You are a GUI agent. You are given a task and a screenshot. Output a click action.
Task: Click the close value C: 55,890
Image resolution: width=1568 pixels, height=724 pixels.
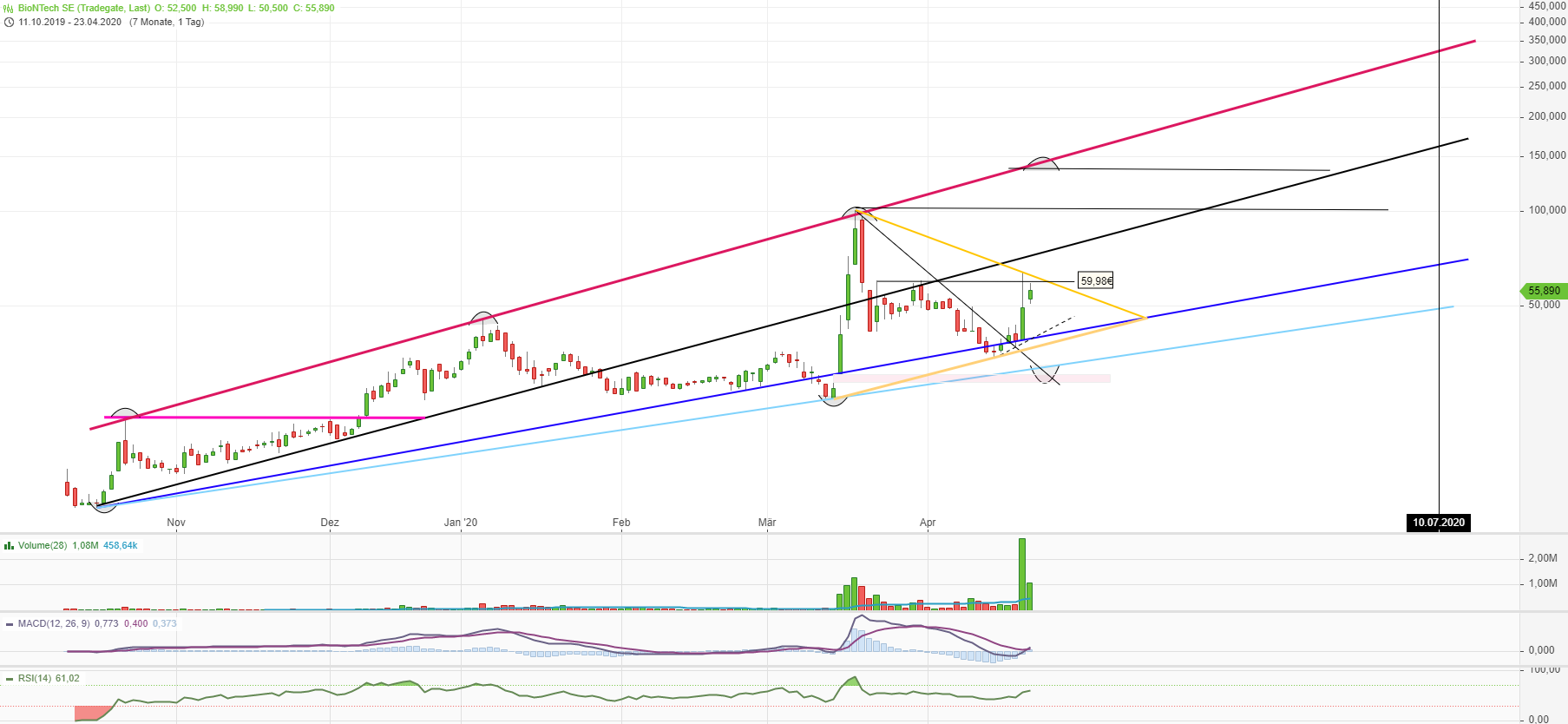[x=313, y=9]
